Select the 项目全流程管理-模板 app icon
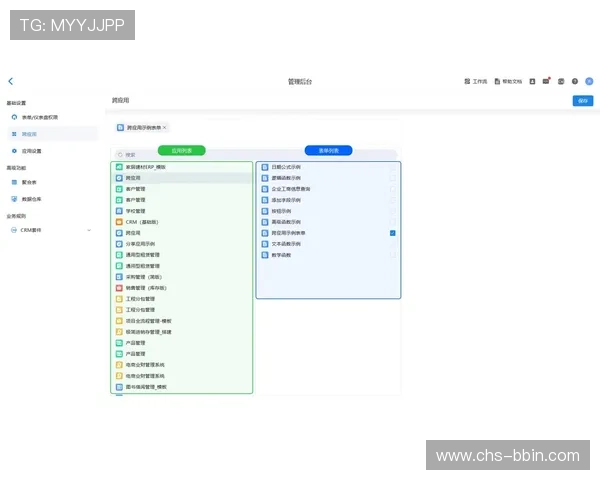 pos(119,321)
